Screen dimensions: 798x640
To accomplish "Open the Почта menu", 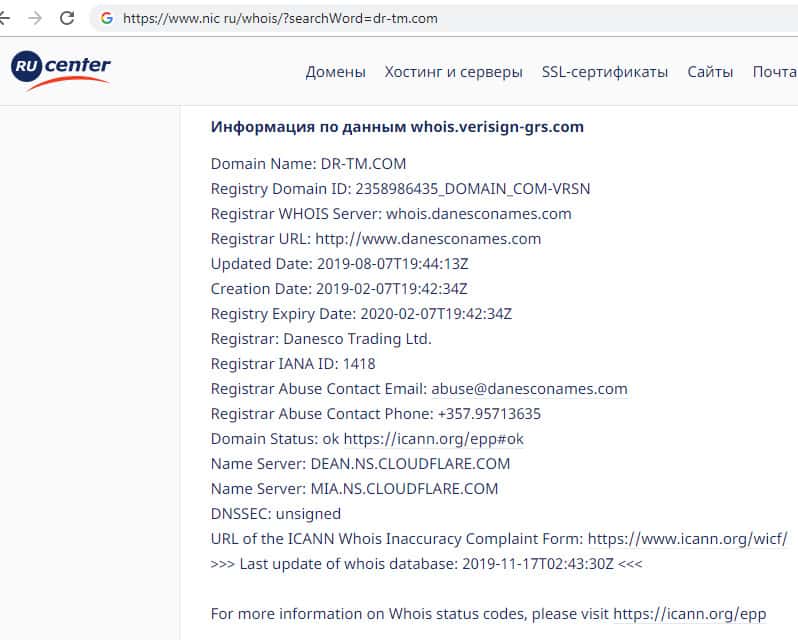I will click(x=775, y=72).
